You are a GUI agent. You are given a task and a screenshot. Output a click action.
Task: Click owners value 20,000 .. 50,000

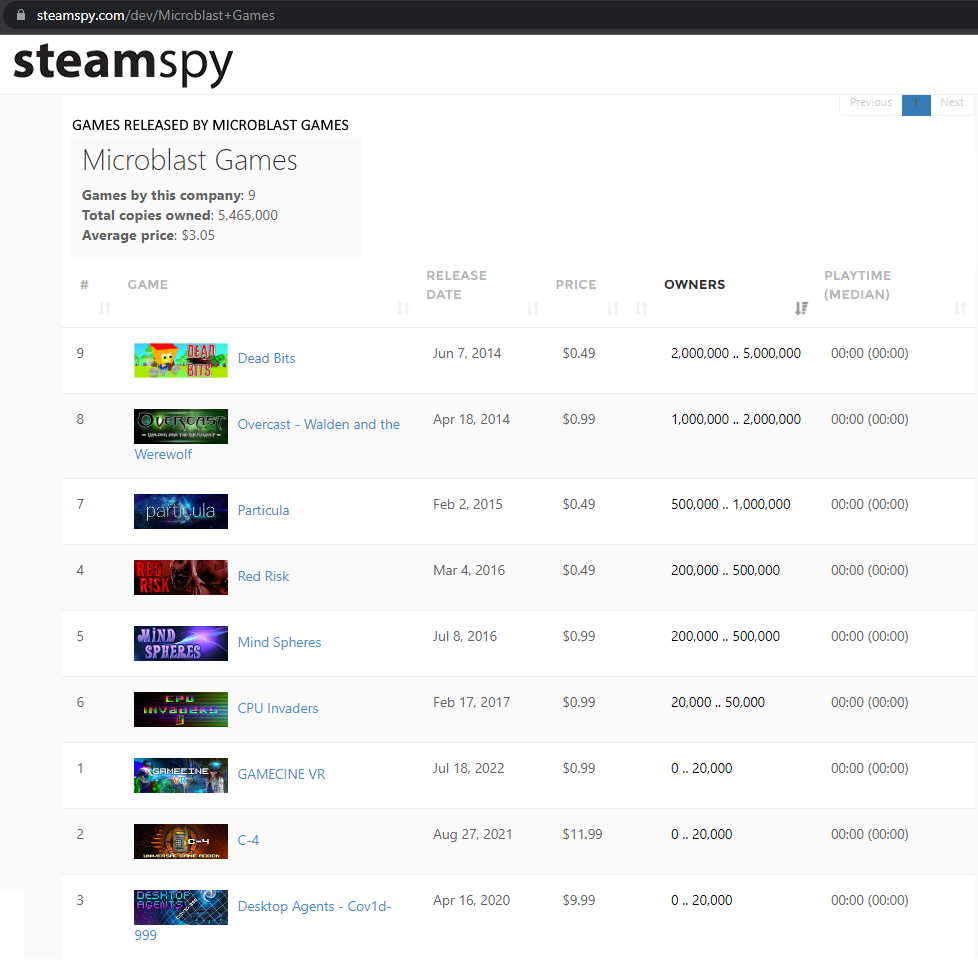pos(718,703)
